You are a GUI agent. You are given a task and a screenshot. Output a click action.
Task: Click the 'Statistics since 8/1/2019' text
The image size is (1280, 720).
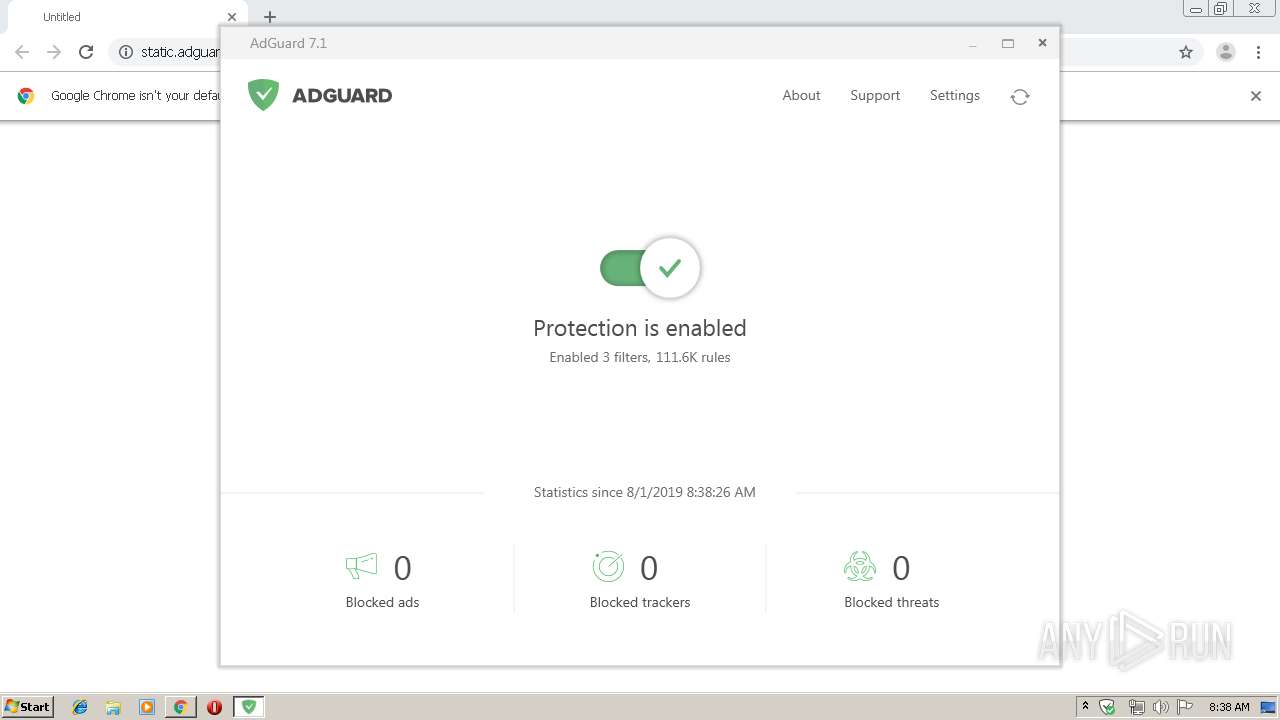tap(645, 492)
